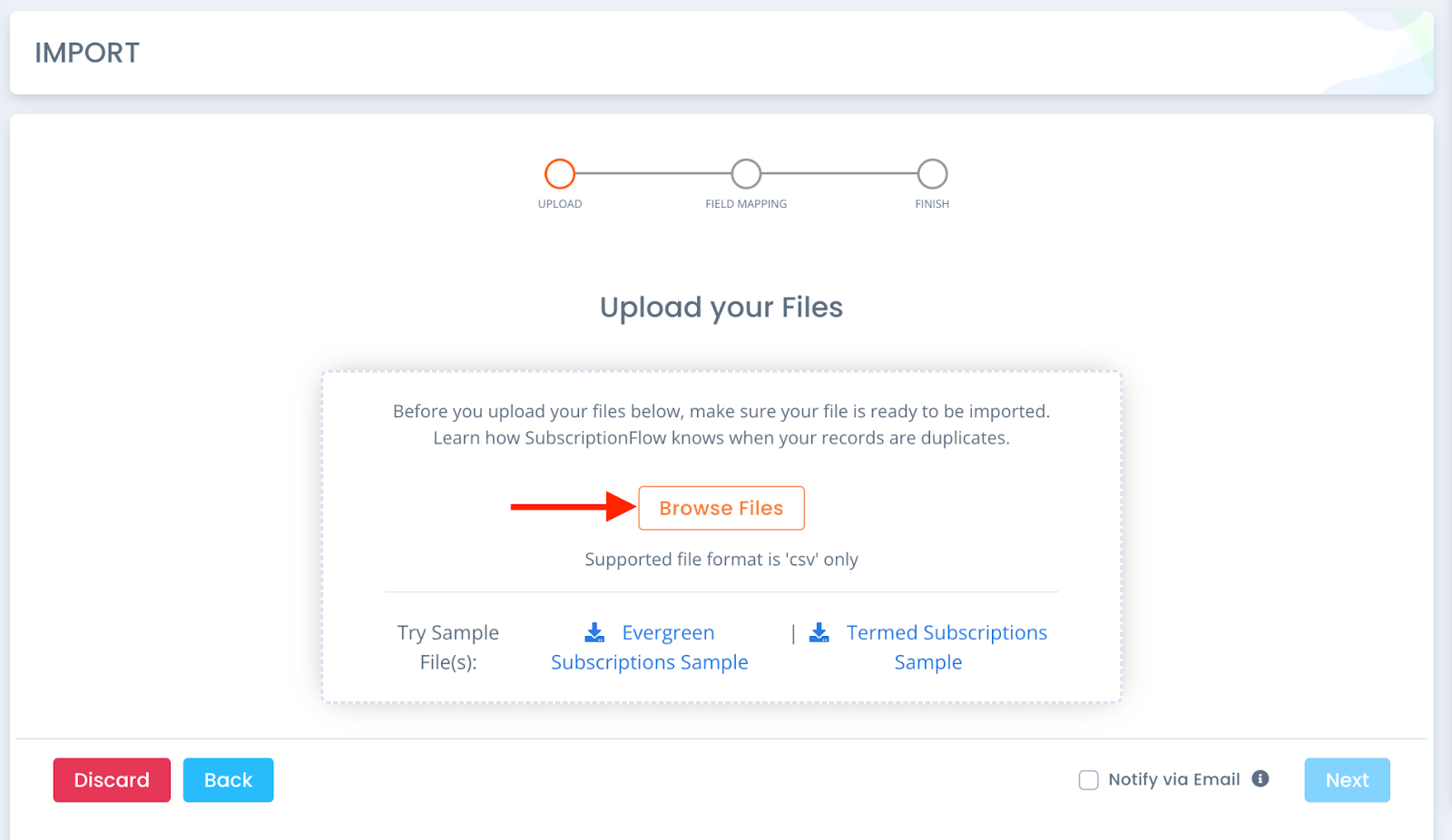Select the Upload step circle

(560, 173)
